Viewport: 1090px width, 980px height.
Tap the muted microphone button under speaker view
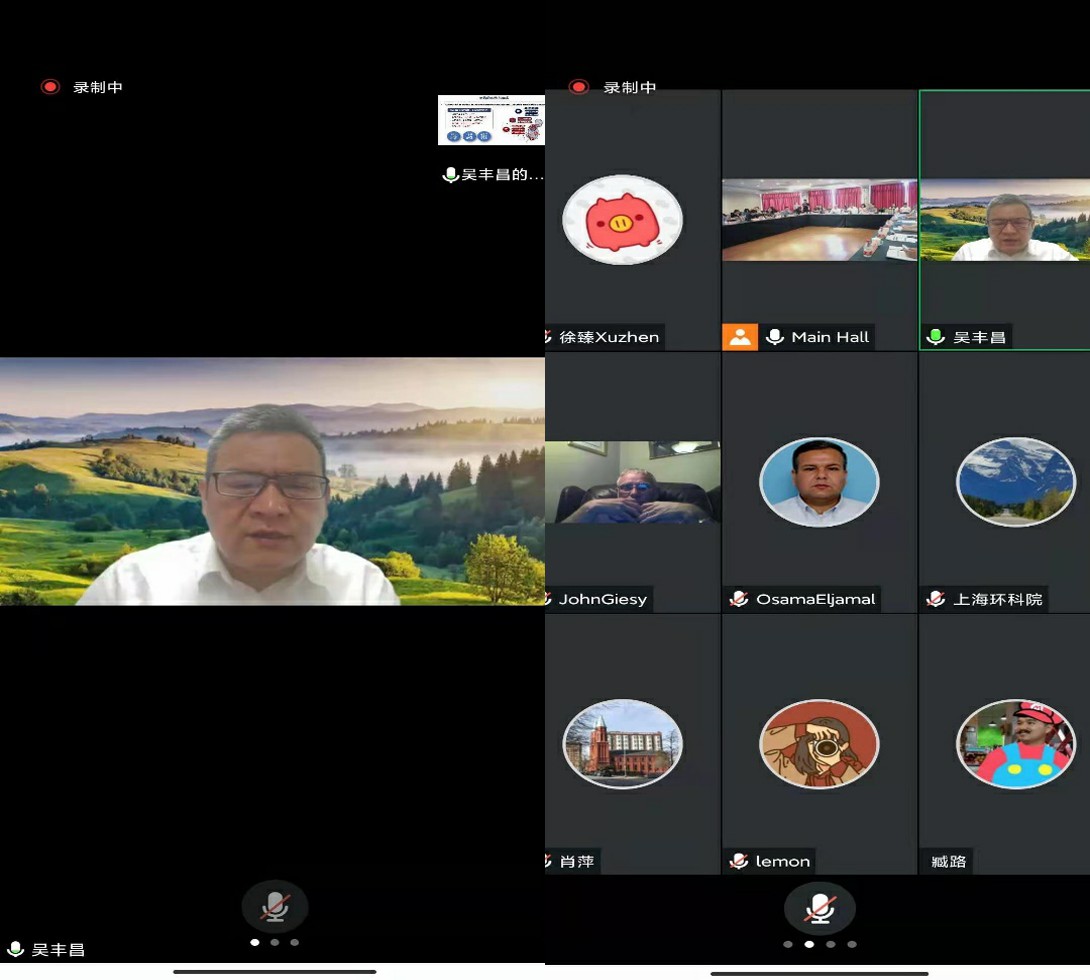point(275,907)
